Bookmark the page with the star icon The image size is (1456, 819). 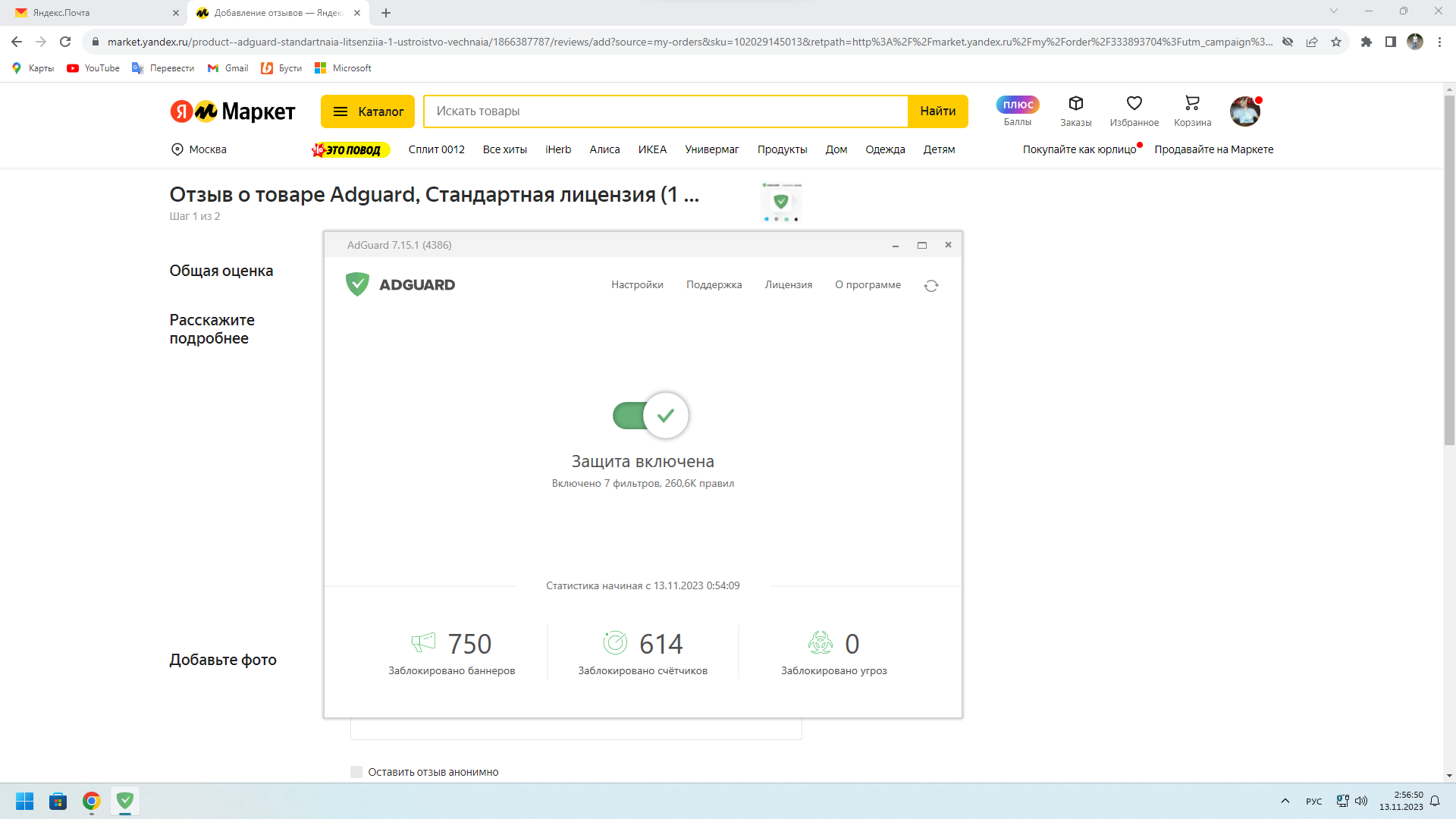tap(1336, 42)
